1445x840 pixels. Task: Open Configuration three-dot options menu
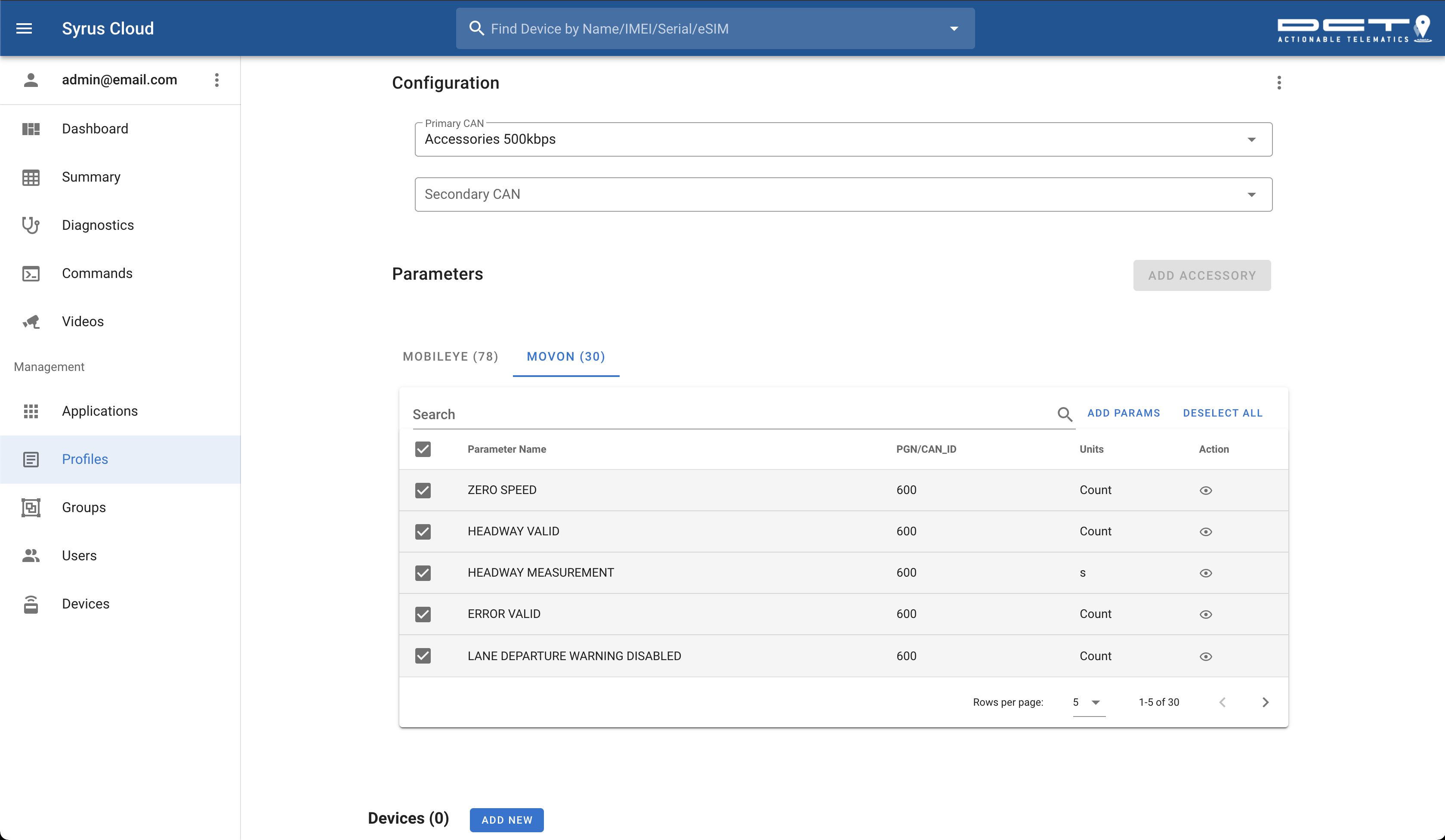[1279, 83]
